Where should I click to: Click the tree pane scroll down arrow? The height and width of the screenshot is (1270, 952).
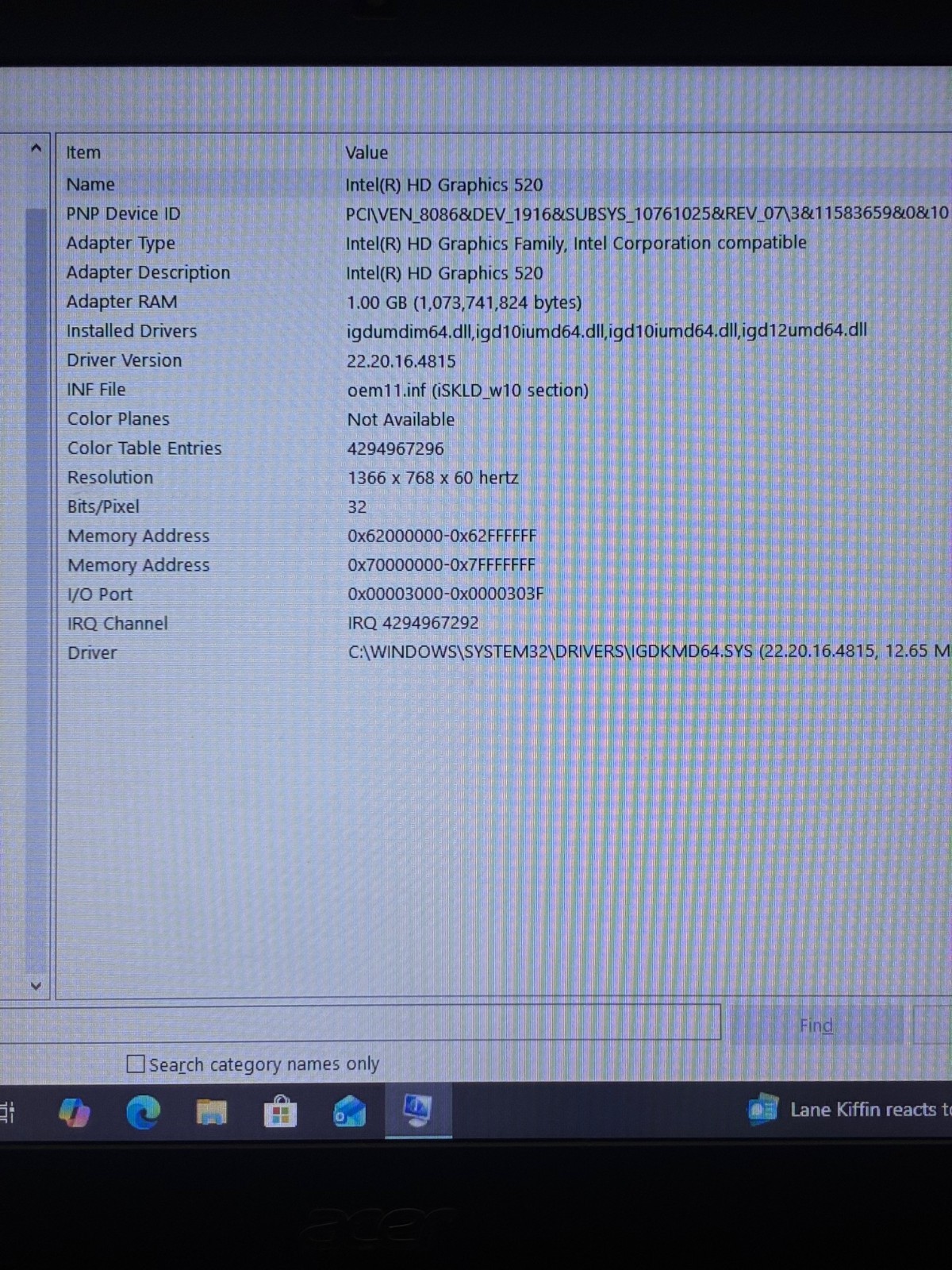[x=36, y=985]
